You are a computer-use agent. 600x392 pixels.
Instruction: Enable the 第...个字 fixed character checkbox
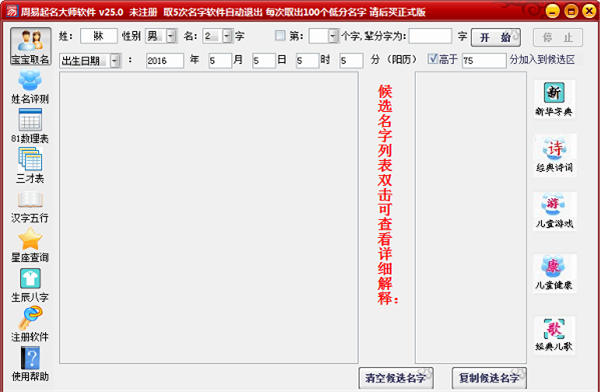(280, 36)
